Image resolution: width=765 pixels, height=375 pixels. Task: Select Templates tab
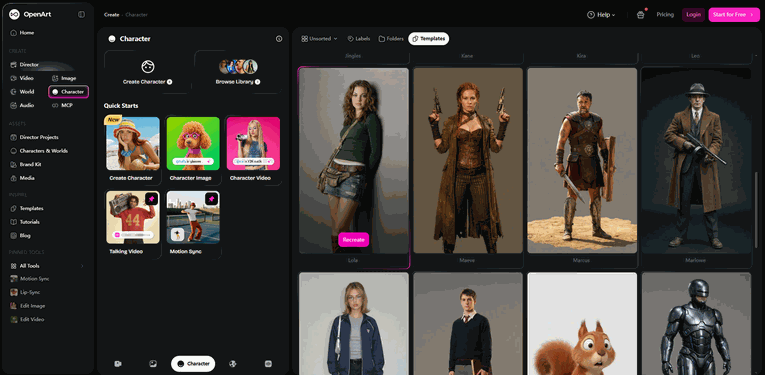point(428,39)
